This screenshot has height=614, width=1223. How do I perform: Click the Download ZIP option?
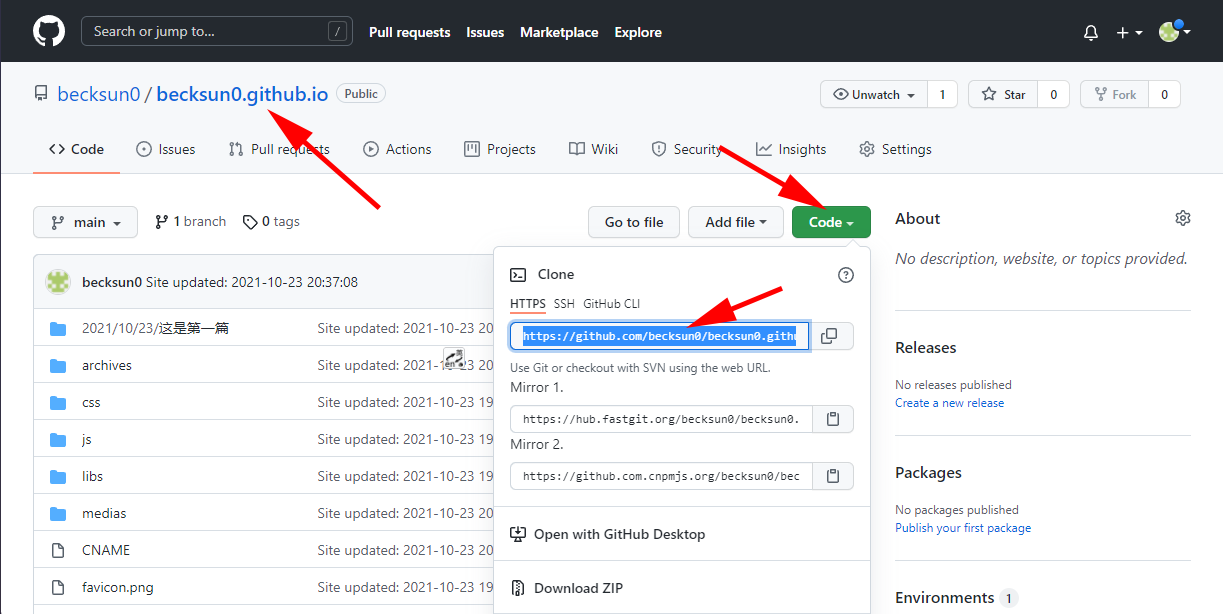pos(682,588)
